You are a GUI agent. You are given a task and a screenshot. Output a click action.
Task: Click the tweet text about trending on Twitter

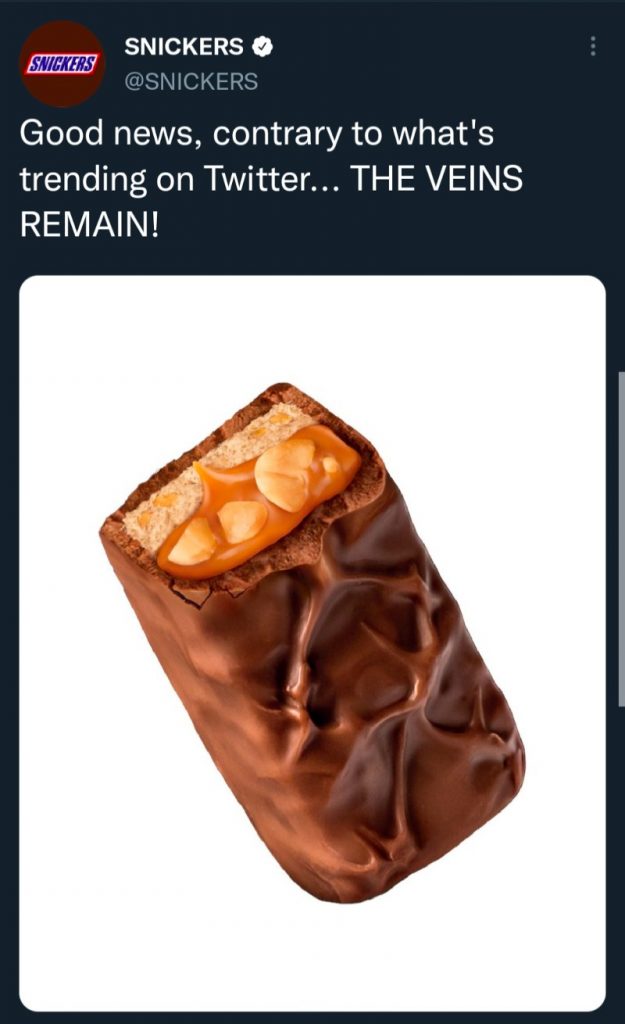(271, 178)
